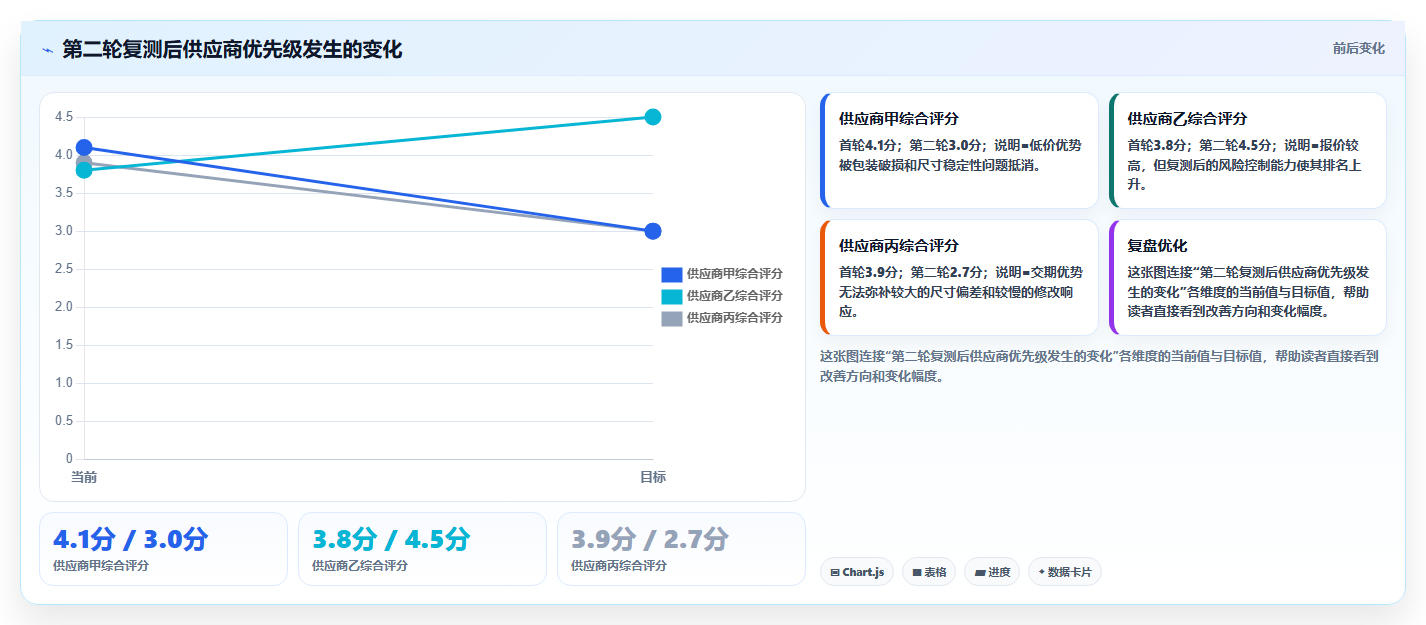Click the 数据卡片 tag

(1065, 572)
